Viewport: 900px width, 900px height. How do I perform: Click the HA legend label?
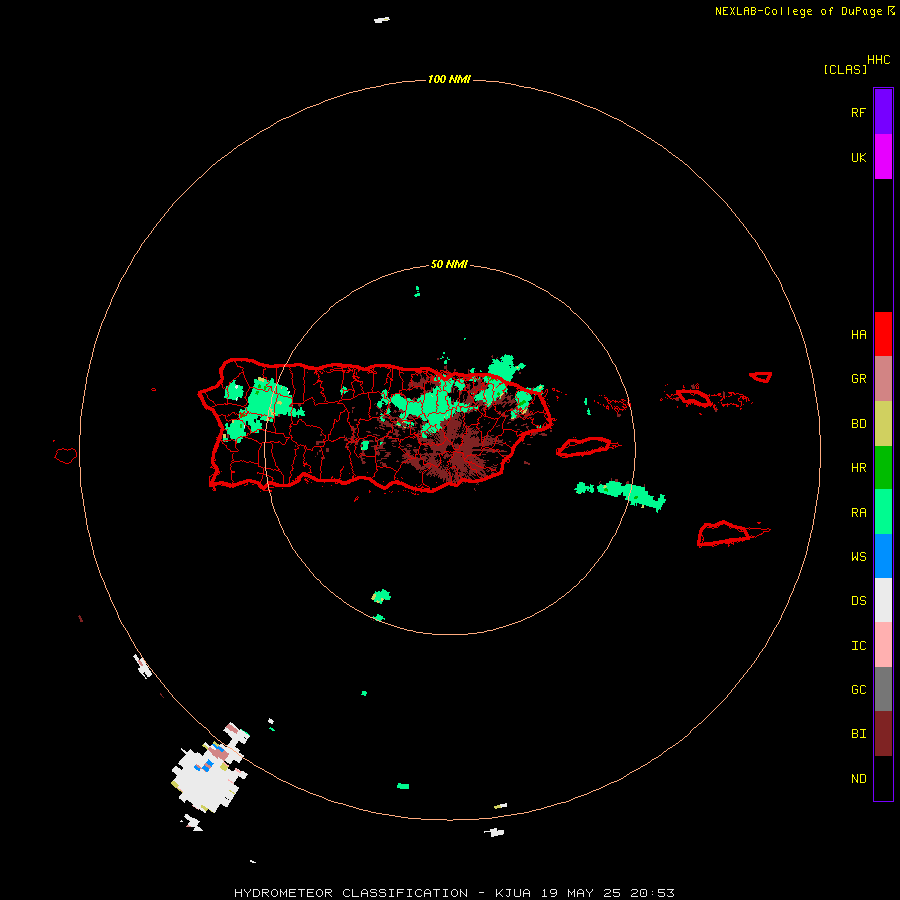[x=858, y=335]
